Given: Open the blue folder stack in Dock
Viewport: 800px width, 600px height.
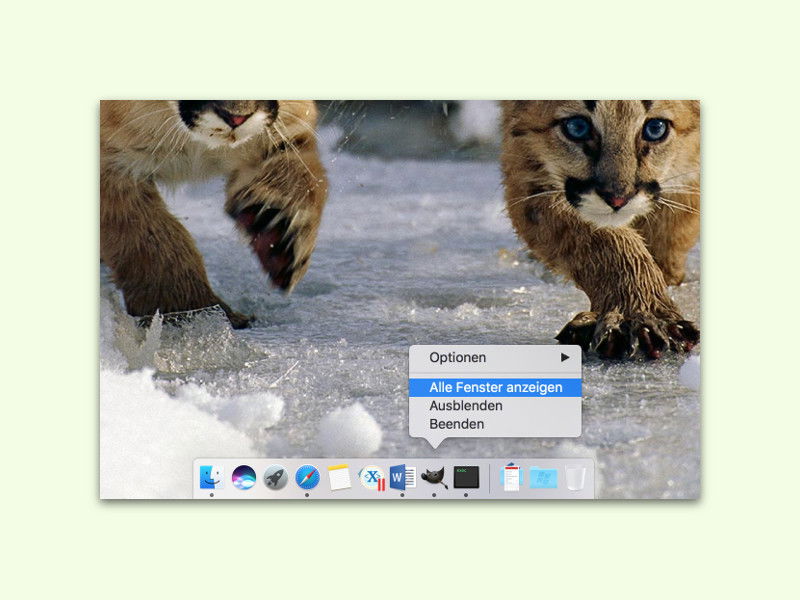Looking at the screenshot, I should click(543, 478).
